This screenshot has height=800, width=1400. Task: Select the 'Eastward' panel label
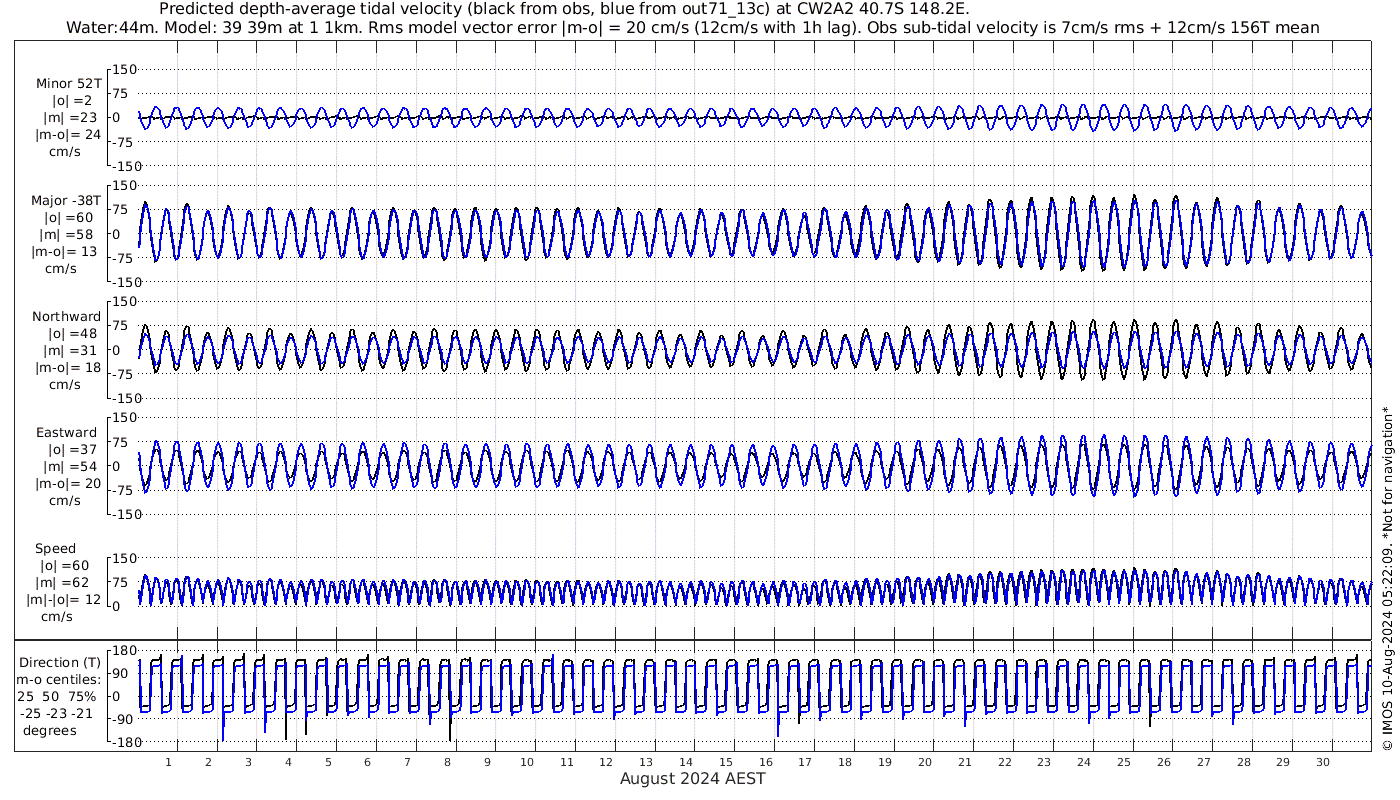(x=66, y=433)
